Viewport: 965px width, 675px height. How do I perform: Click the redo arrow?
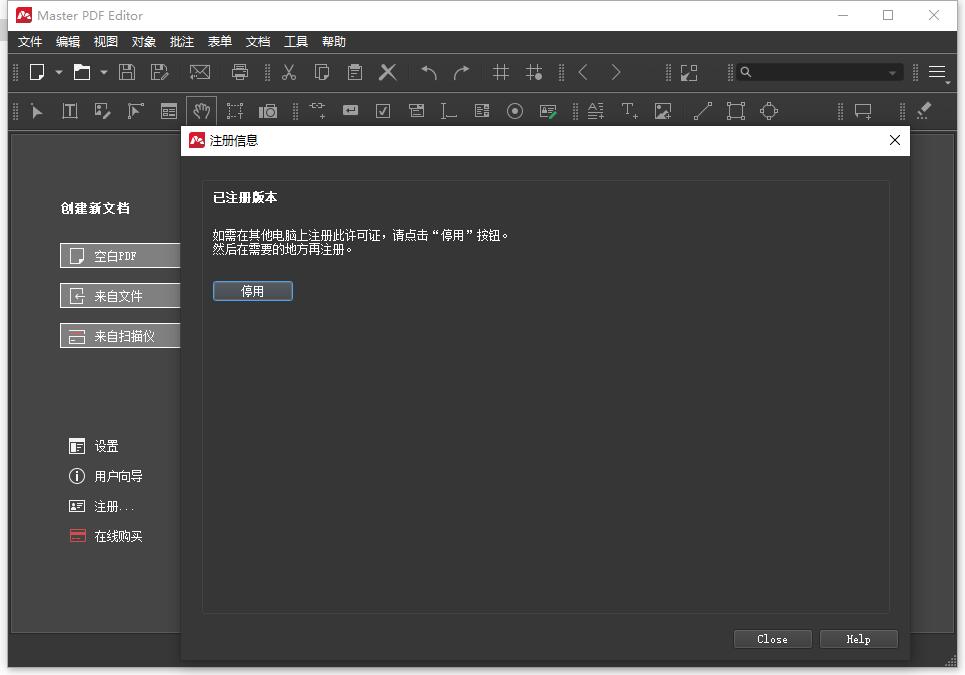pos(462,73)
